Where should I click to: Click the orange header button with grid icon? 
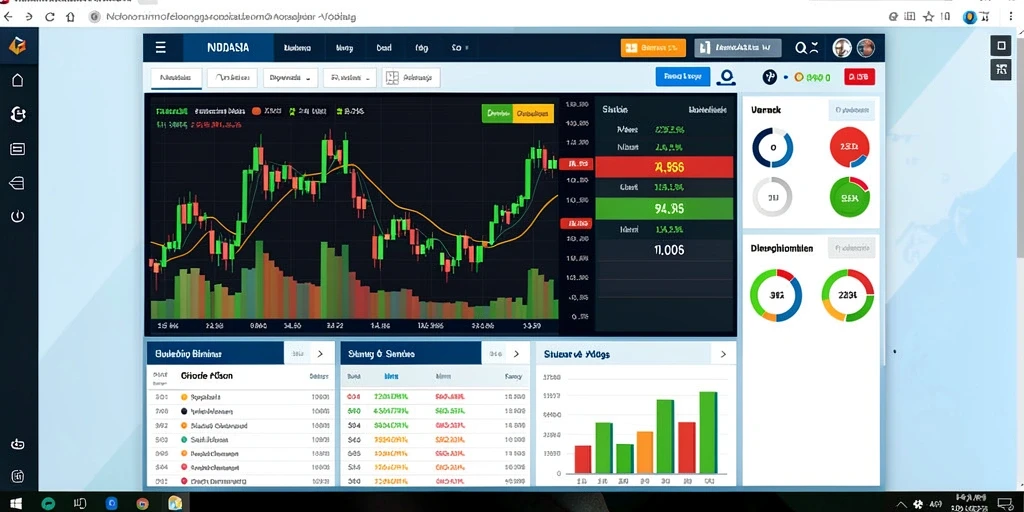[x=653, y=48]
